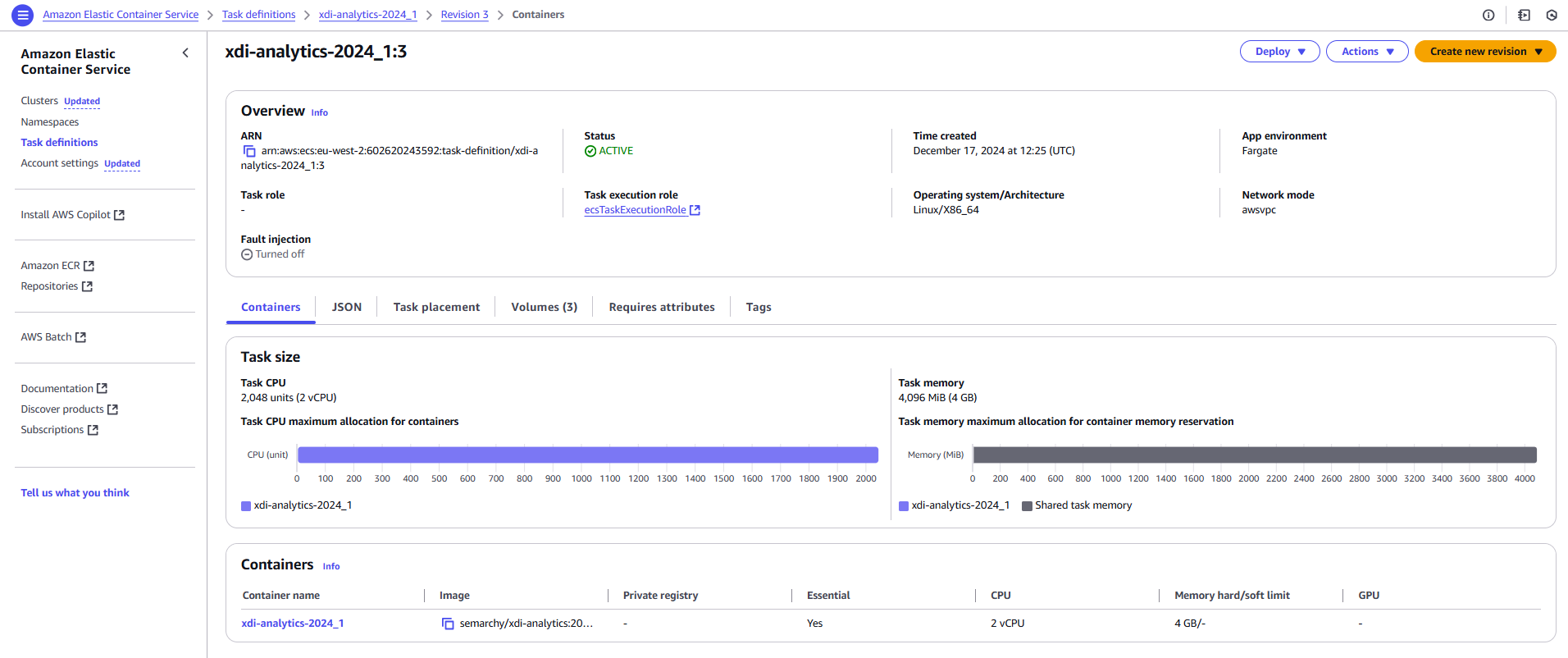Open the Requires attributes tab
Viewport: 1568px width, 658px height.
click(x=662, y=307)
